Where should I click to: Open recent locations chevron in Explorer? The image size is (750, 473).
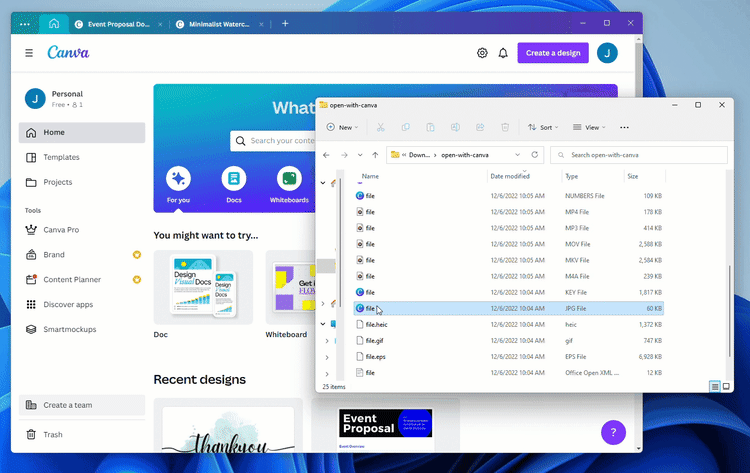coord(360,155)
